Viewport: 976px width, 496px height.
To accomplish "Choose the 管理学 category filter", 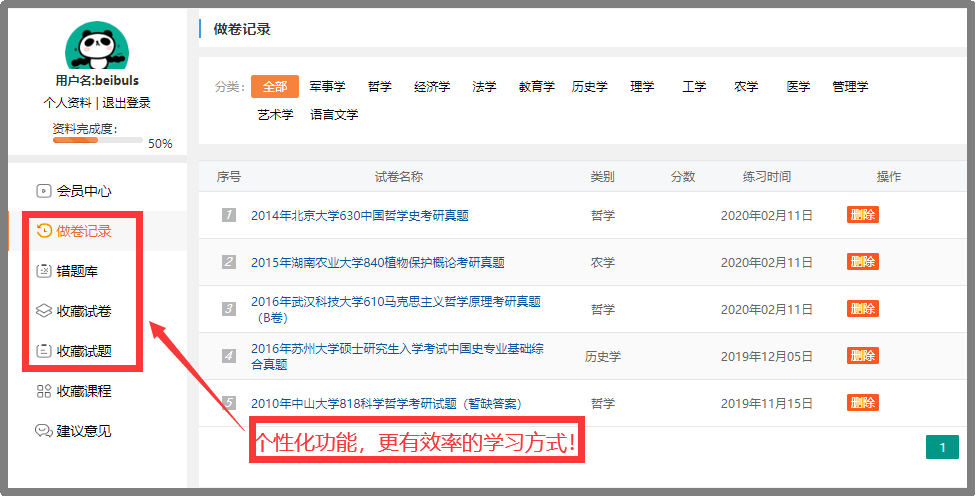I will click(x=850, y=87).
